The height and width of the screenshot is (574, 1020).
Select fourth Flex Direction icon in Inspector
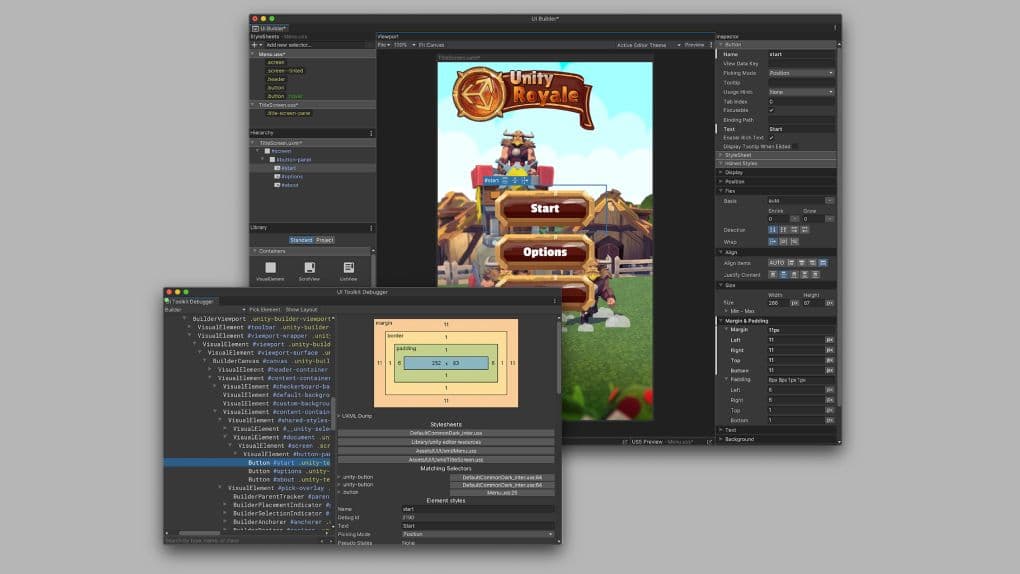[x=805, y=230]
